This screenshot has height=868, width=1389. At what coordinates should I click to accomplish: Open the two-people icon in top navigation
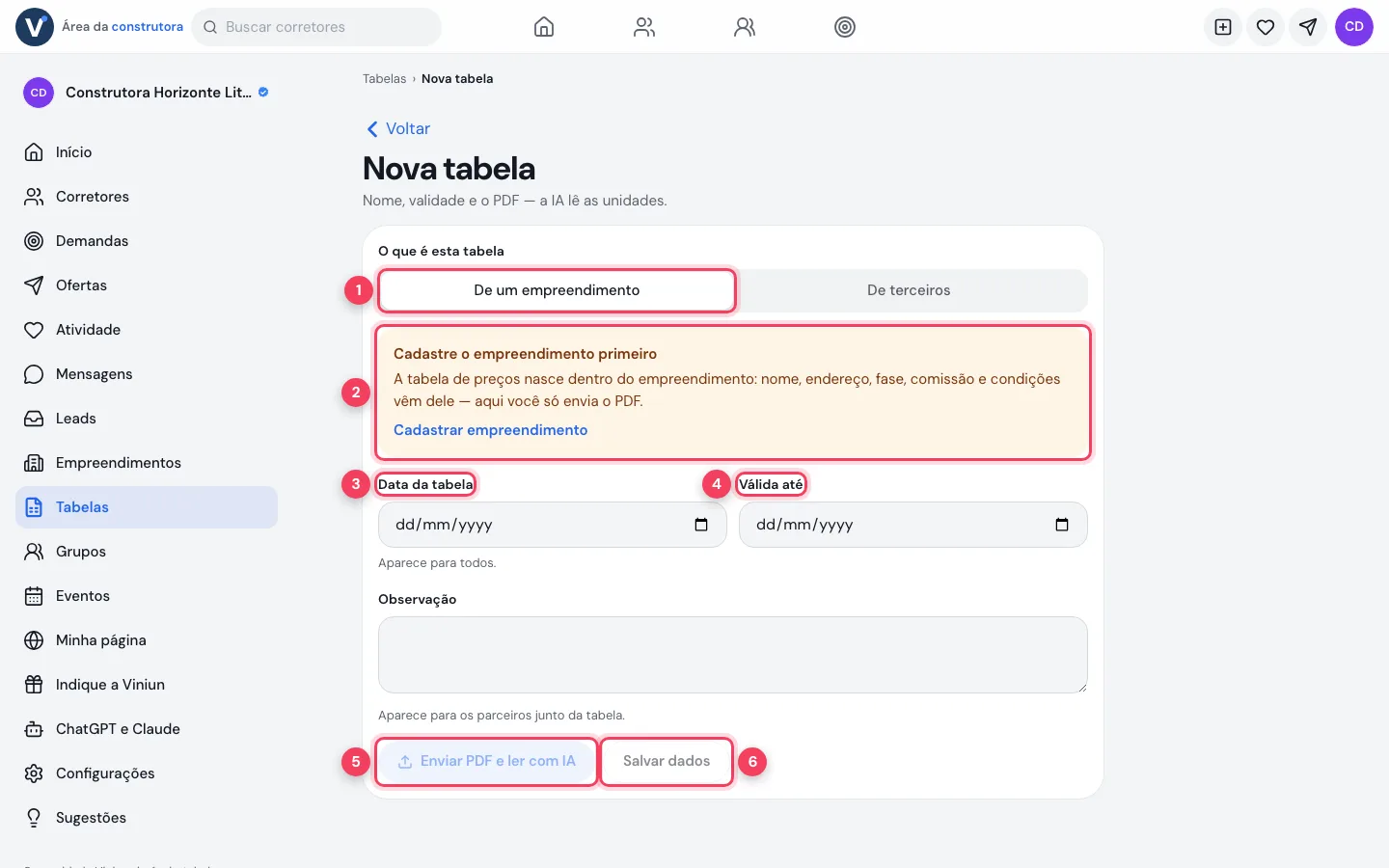(x=644, y=27)
